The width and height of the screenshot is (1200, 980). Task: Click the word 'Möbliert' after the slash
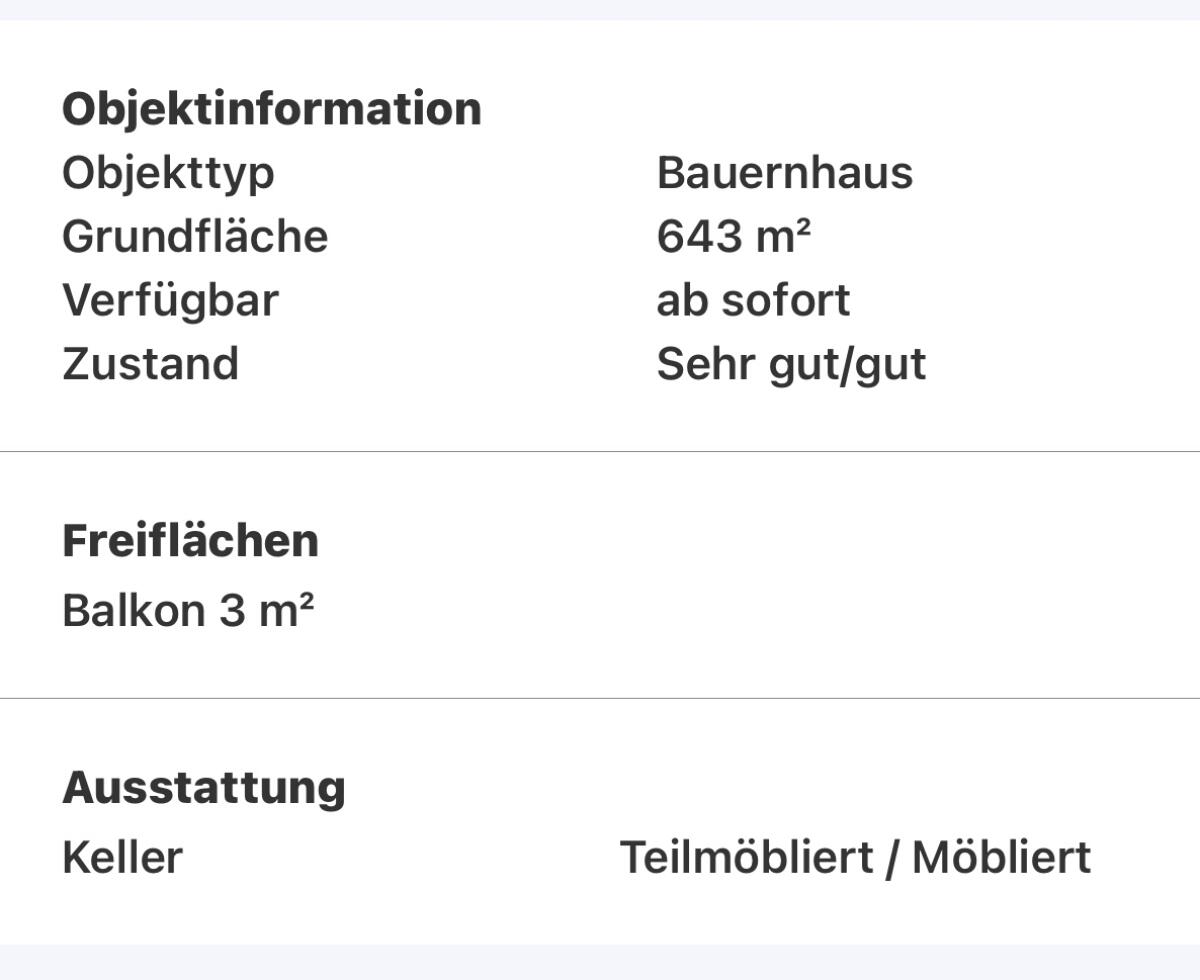point(1001,858)
